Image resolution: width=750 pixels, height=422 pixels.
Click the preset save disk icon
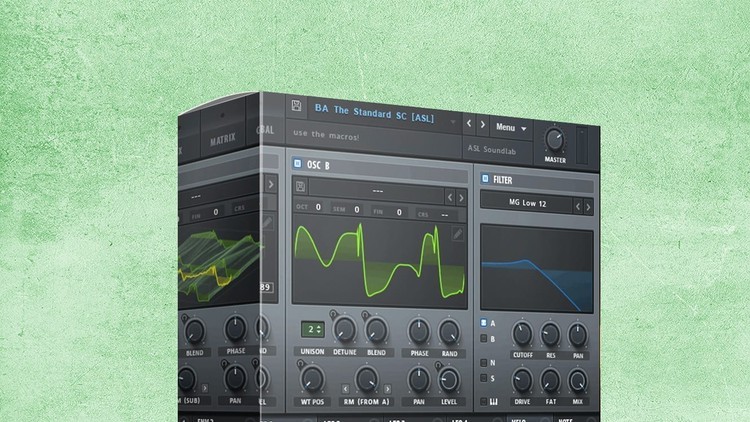pyautogui.click(x=297, y=105)
